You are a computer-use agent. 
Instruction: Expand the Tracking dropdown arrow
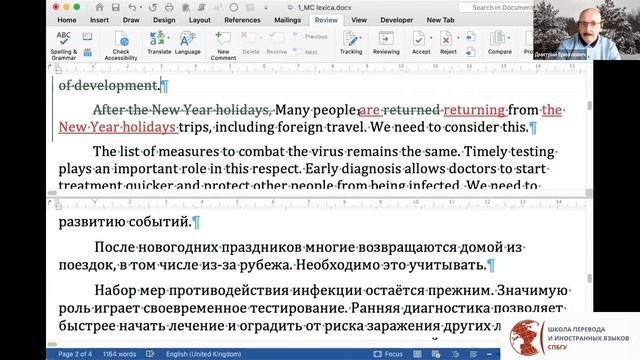point(361,38)
